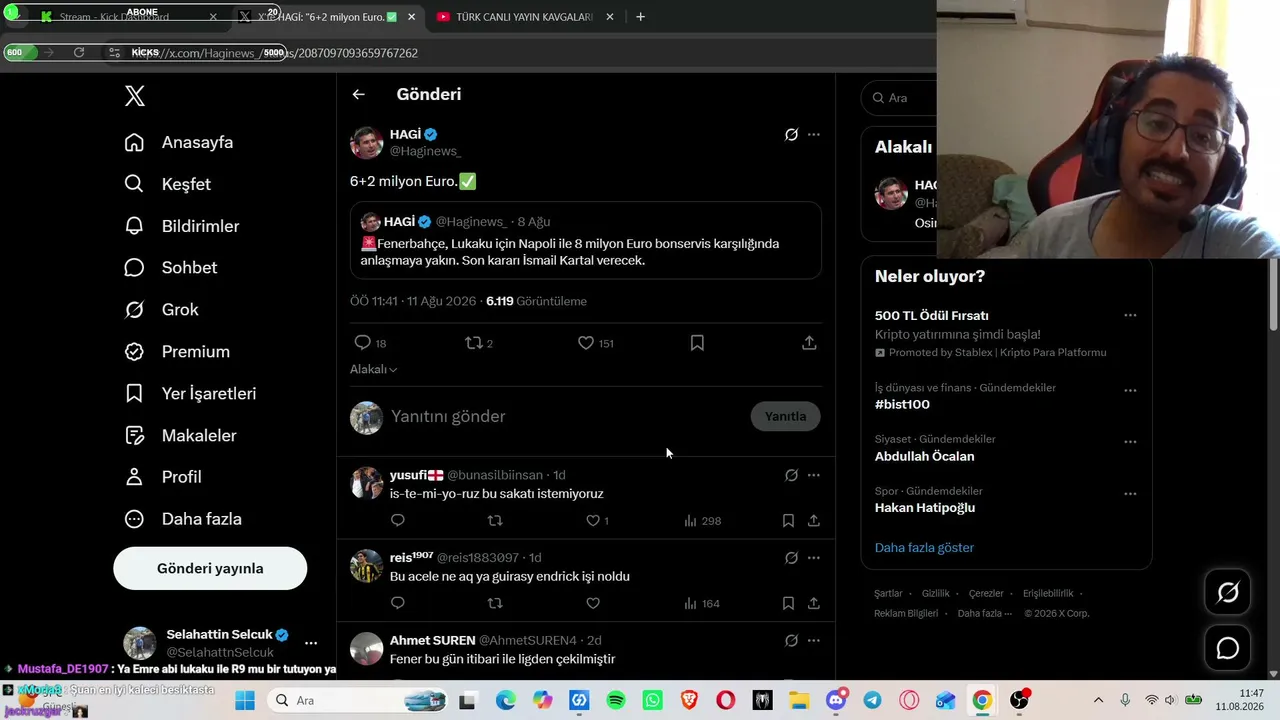Open more options for #bist100 trend
This screenshot has height=720, width=1280.
click(x=1130, y=390)
